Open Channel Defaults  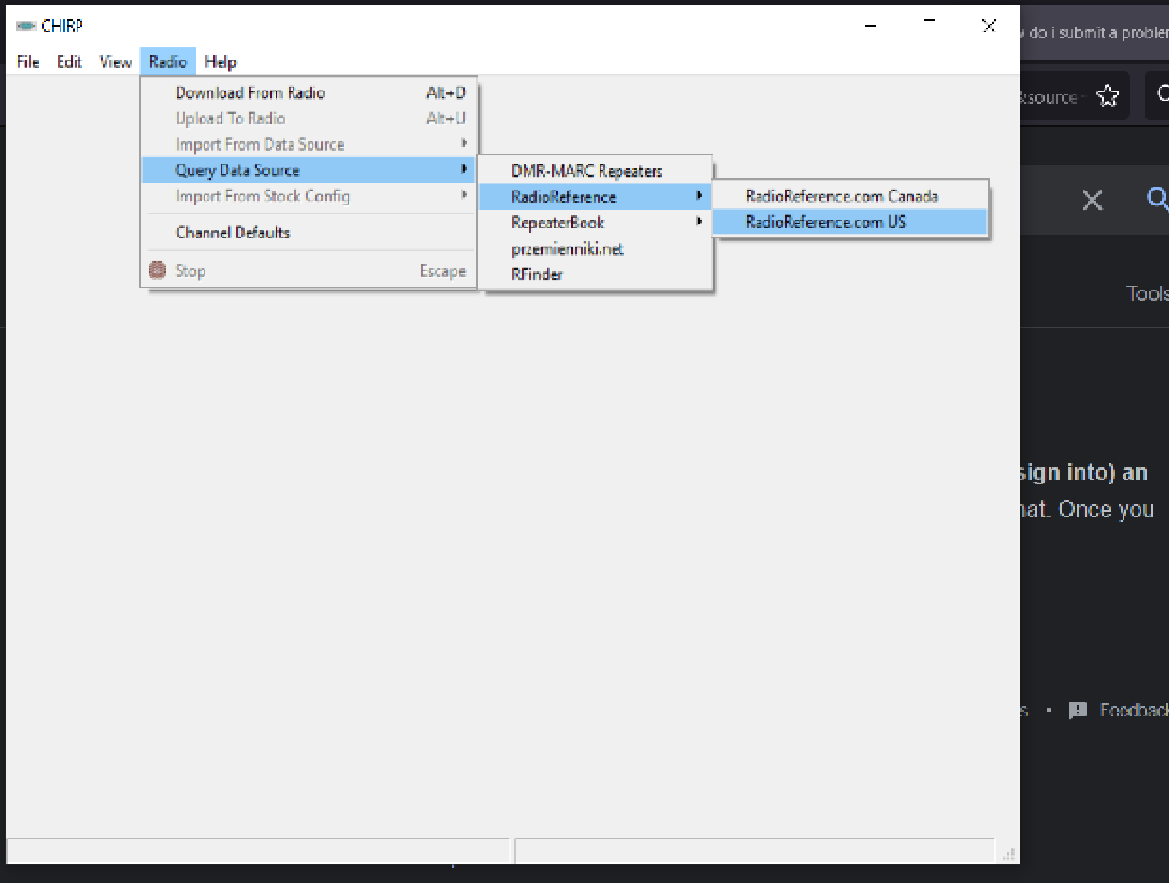pos(309,232)
